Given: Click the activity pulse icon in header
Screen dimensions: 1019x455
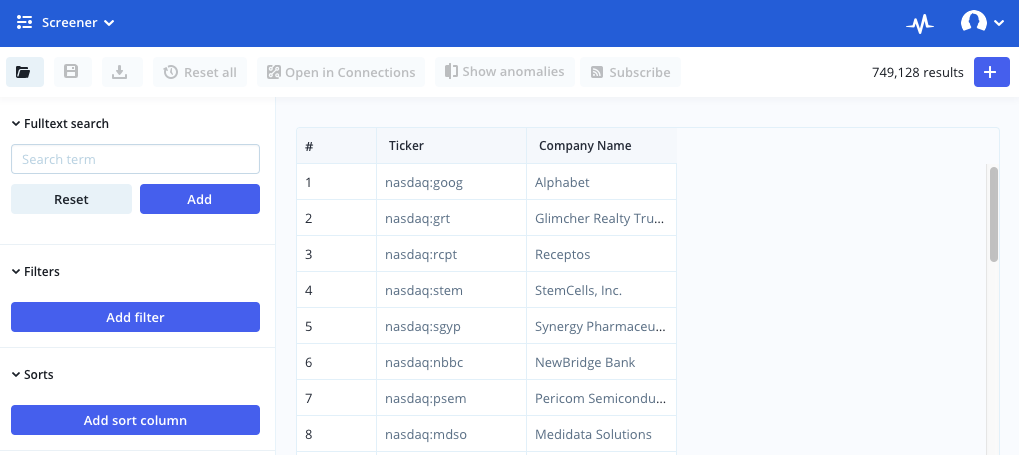Looking at the screenshot, I should [x=920, y=23].
